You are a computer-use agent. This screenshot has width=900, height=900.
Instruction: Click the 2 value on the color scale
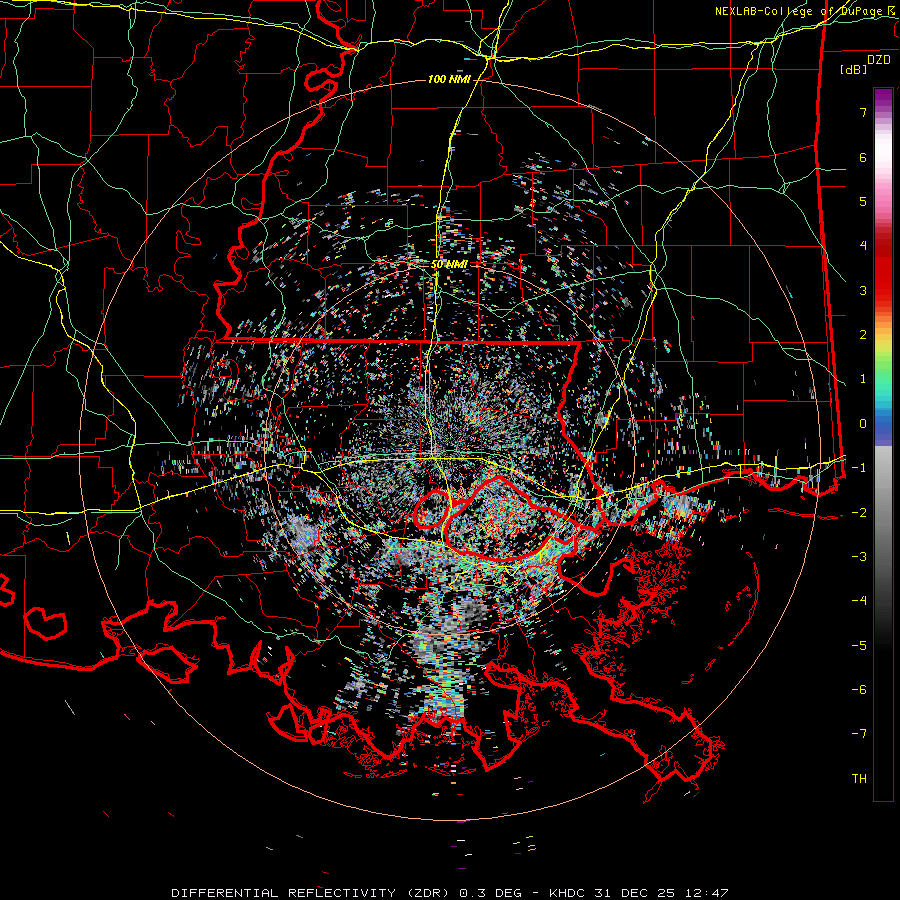[x=863, y=335]
